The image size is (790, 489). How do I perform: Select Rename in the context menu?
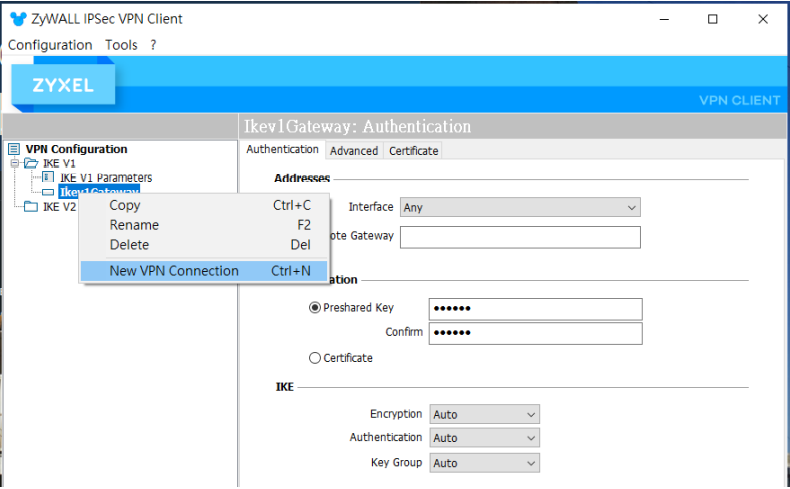(x=134, y=225)
